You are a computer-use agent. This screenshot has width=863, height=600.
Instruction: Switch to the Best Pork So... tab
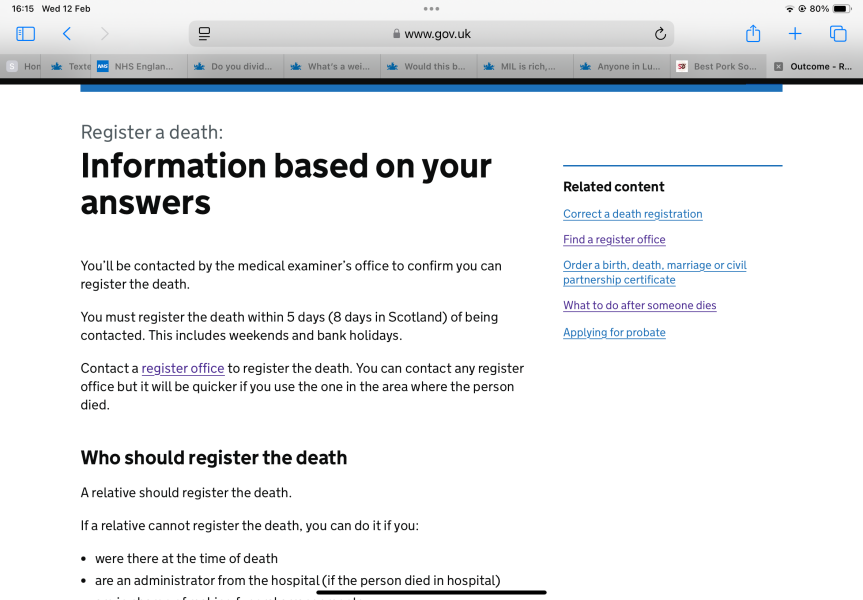coord(718,67)
